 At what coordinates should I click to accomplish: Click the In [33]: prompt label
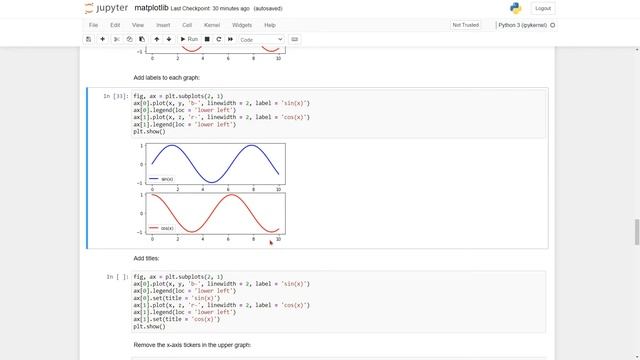point(116,96)
